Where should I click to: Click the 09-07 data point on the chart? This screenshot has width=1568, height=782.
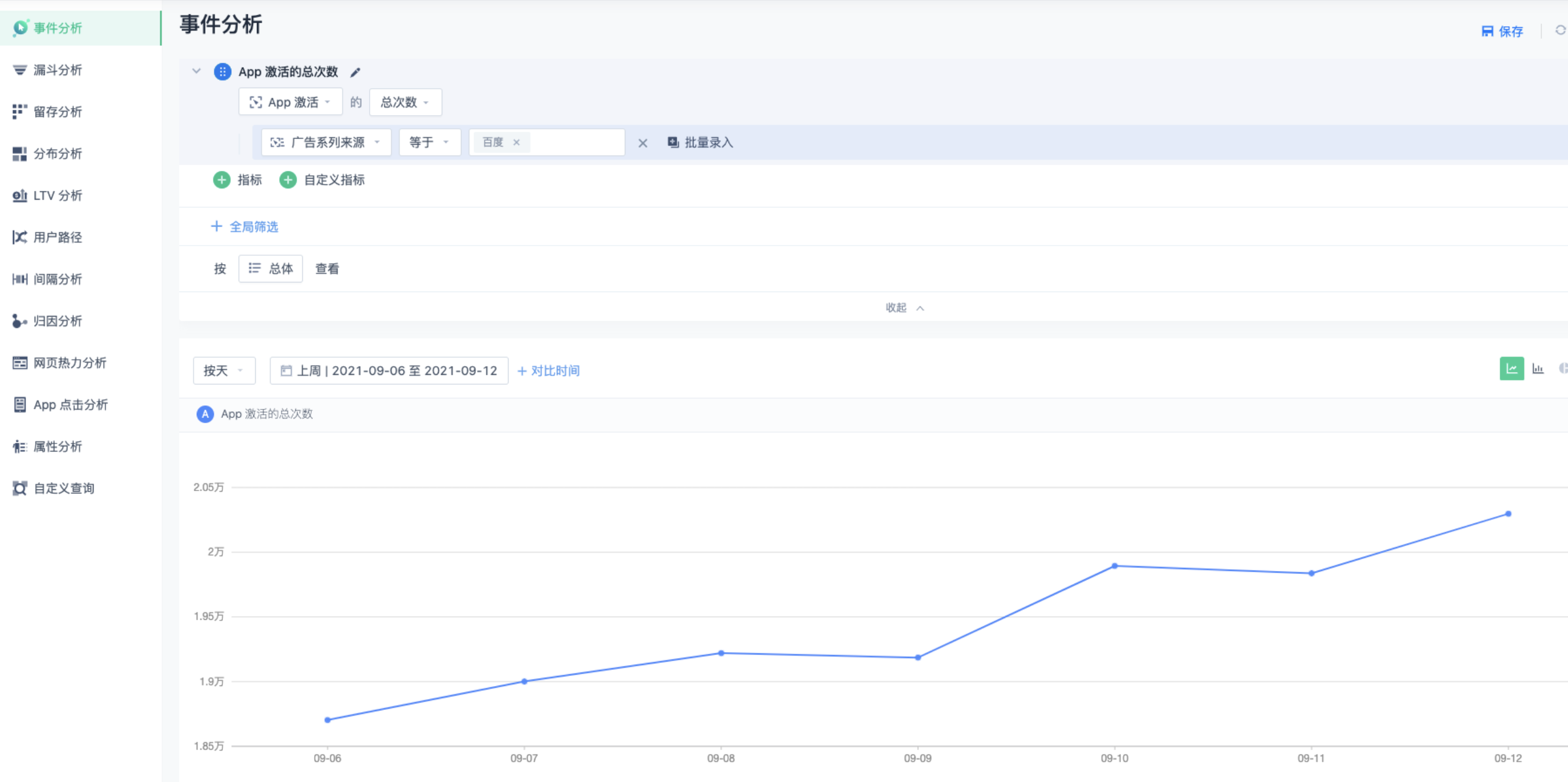(524, 682)
